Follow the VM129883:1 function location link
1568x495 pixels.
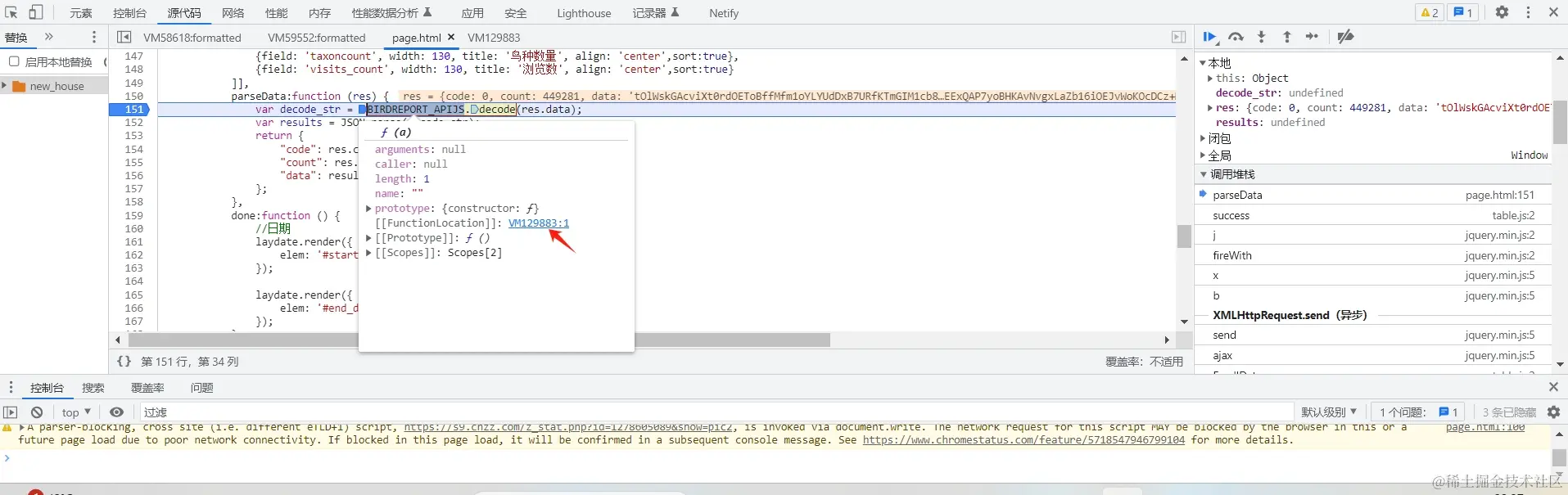click(539, 223)
